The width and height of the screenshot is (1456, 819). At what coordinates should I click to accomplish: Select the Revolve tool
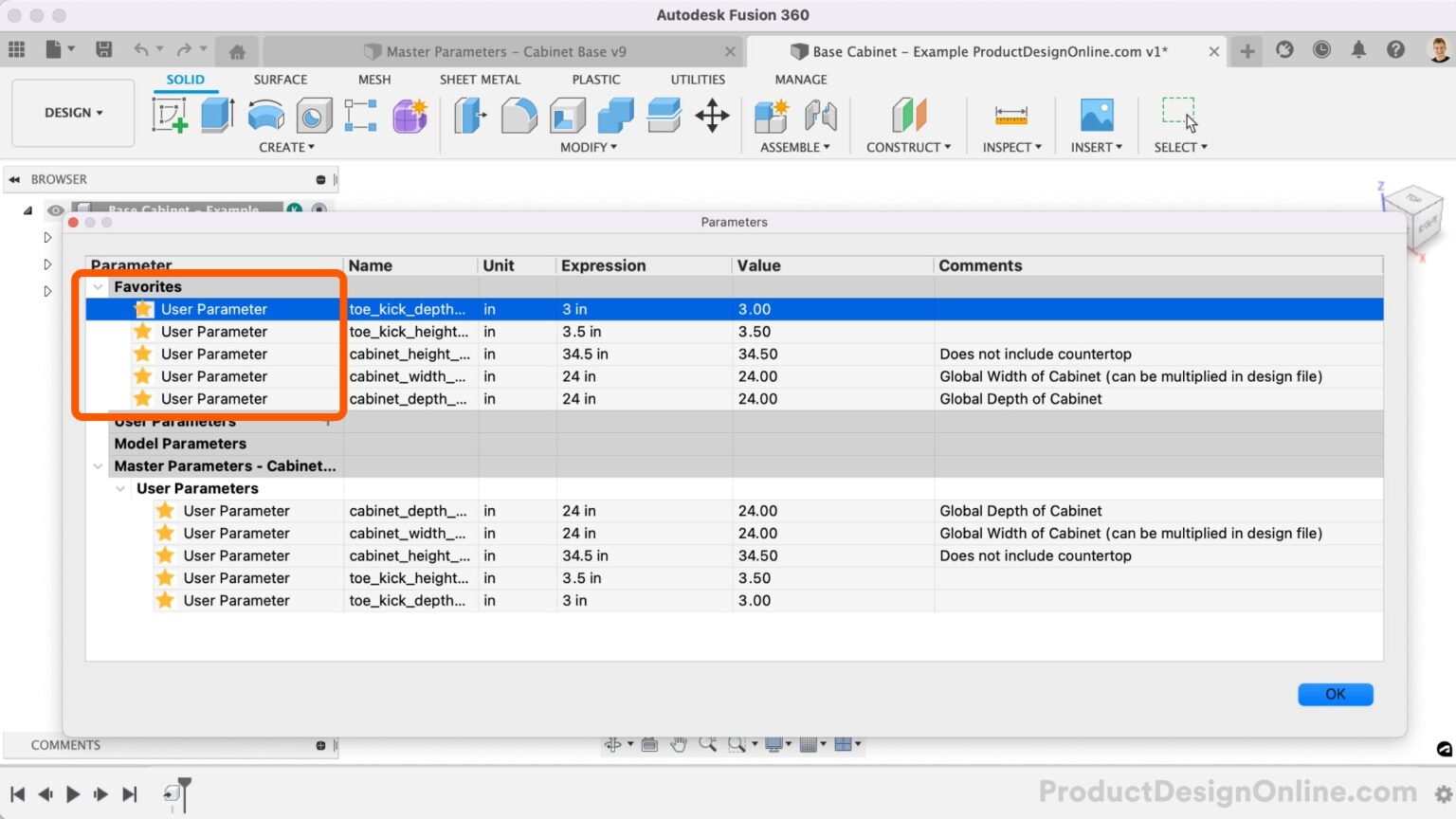[x=266, y=115]
